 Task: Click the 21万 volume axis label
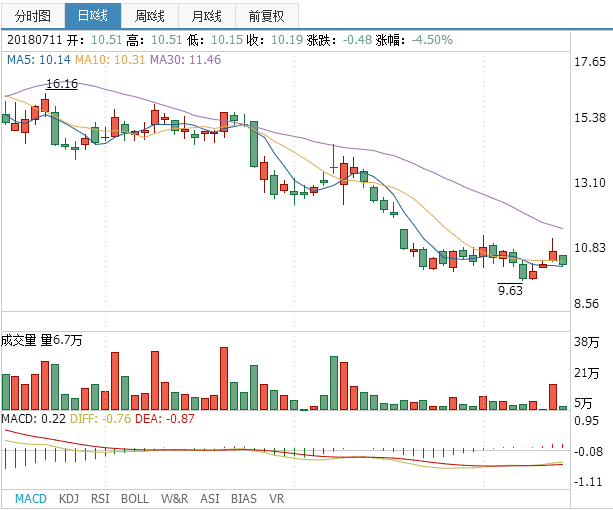click(x=586, y=373)
